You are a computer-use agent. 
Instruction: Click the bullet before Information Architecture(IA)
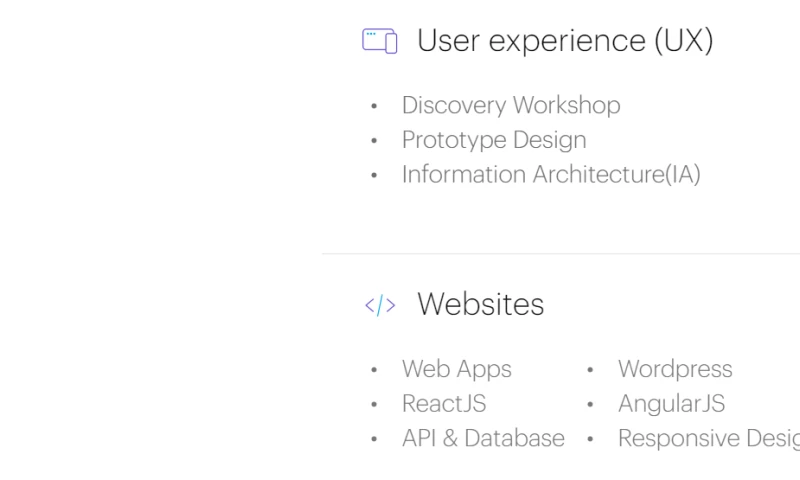pyautogui.click(x=374, y=175)
